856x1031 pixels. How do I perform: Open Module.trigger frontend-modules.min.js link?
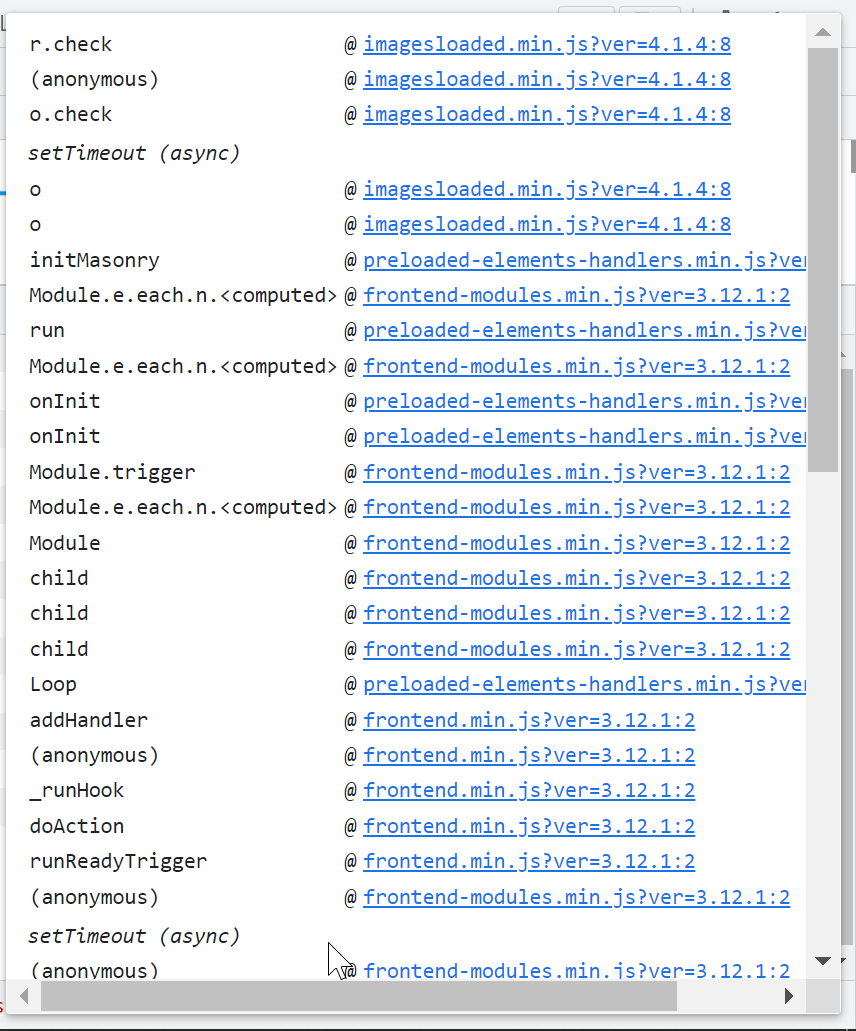(x=577, y=472)
